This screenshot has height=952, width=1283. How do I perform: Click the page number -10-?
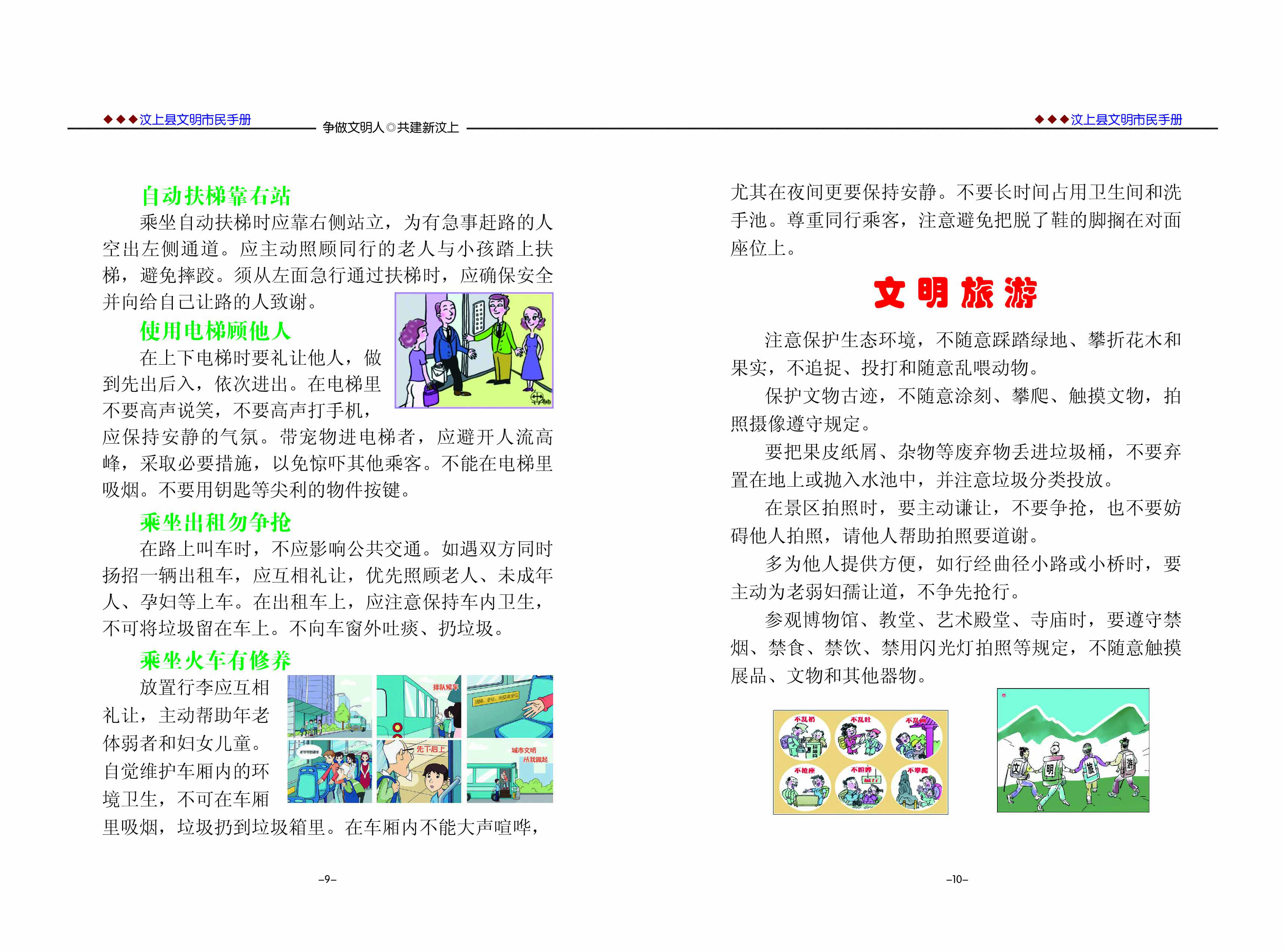[957, 879]
